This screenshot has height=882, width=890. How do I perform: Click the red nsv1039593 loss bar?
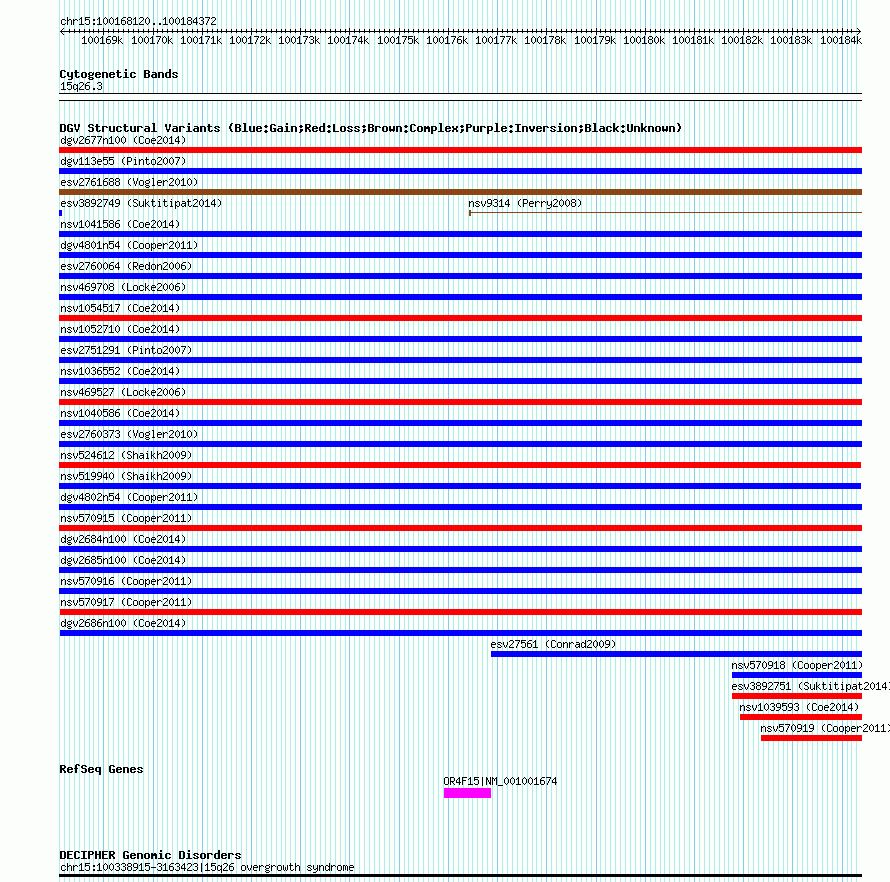(x=801, y=717)
